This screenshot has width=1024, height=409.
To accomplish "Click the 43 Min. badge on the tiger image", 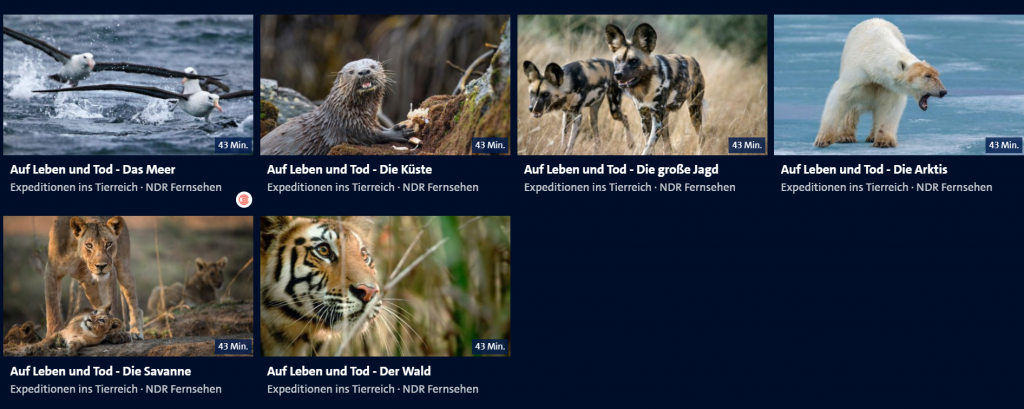I will point(490,346).
